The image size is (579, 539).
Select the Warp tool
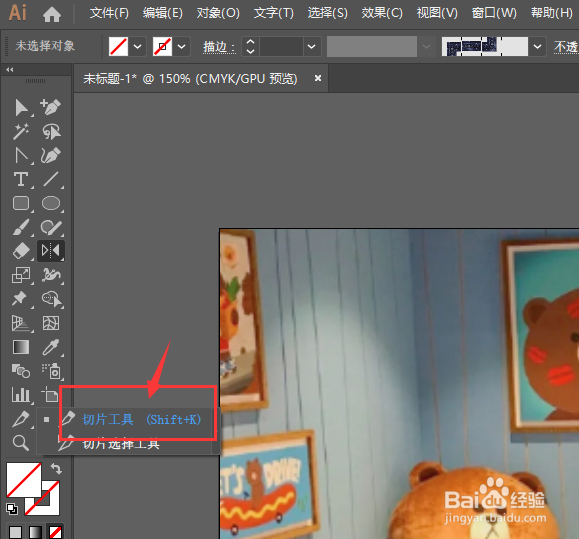click(51, 275)
